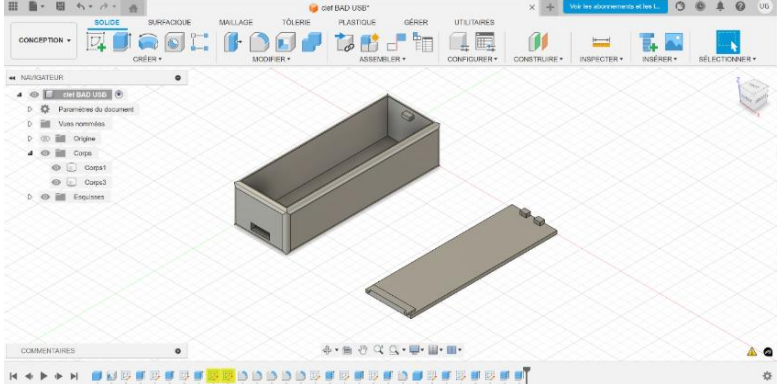Expand the Origine folder
This screenshot has width=779, height=384.
pos(30,139)
